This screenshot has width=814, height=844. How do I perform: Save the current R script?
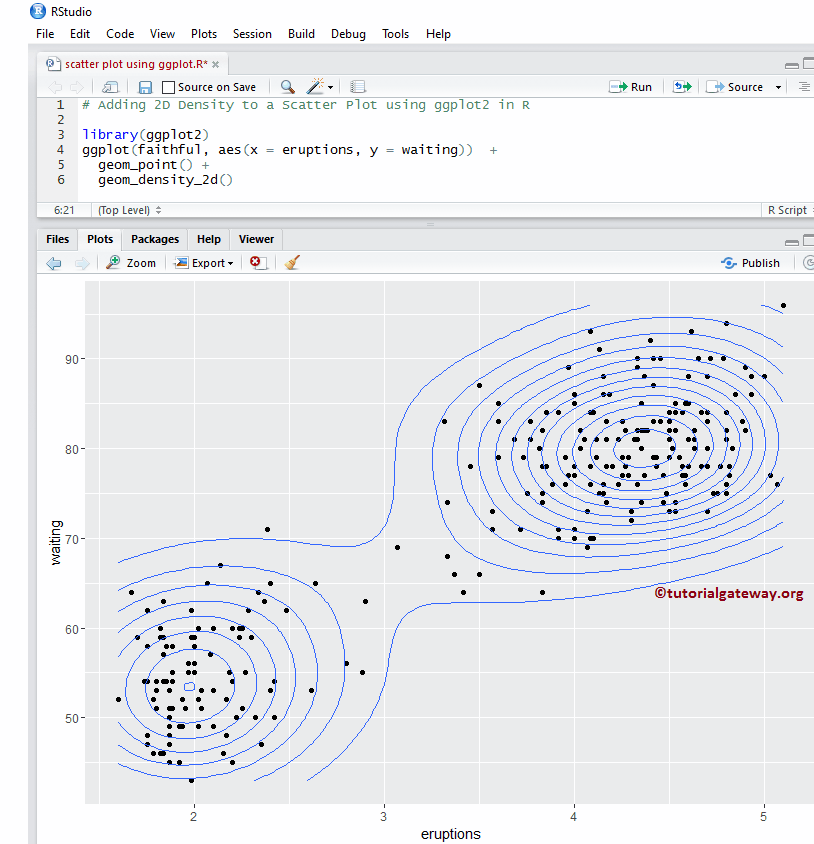tap(145, 87)
